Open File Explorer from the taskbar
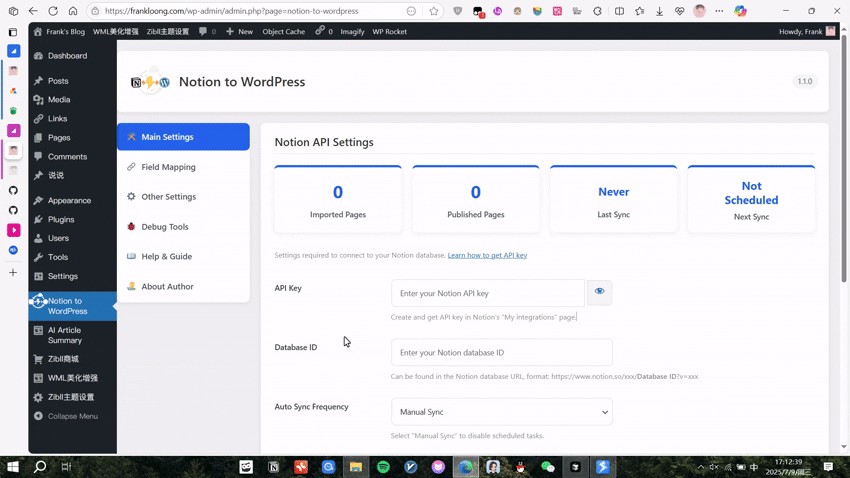The width and height of the screenshot is (850, 478). [x=356, y=467]
